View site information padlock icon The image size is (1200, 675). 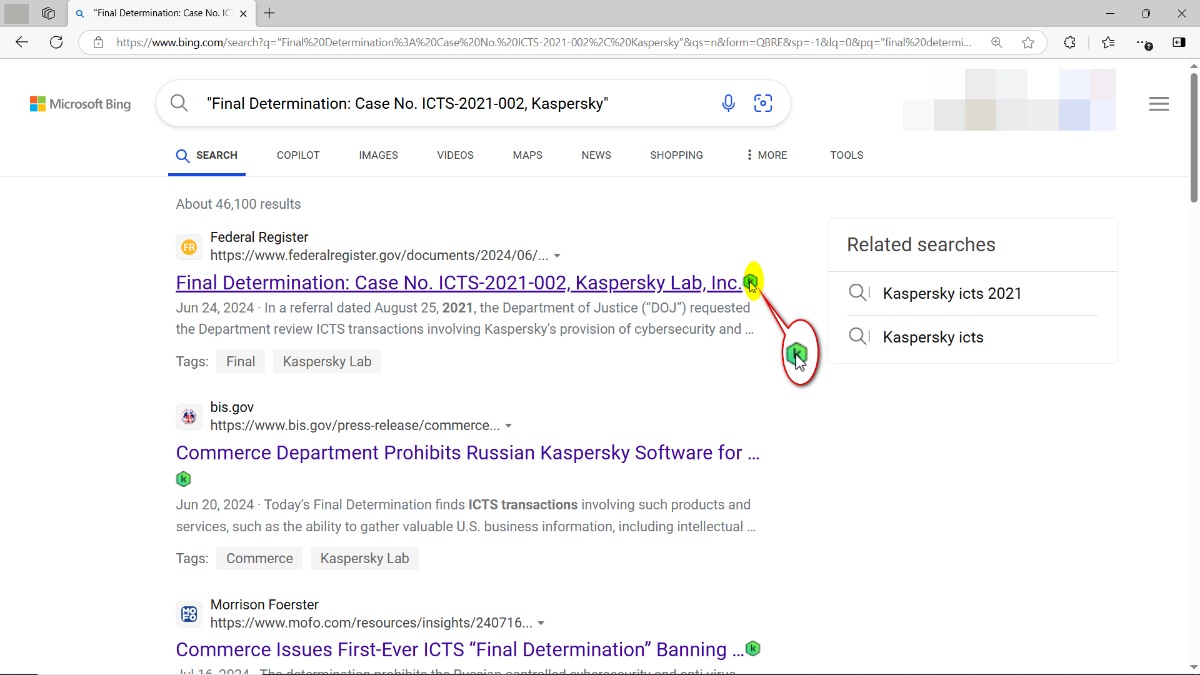[x=98, y=43]
